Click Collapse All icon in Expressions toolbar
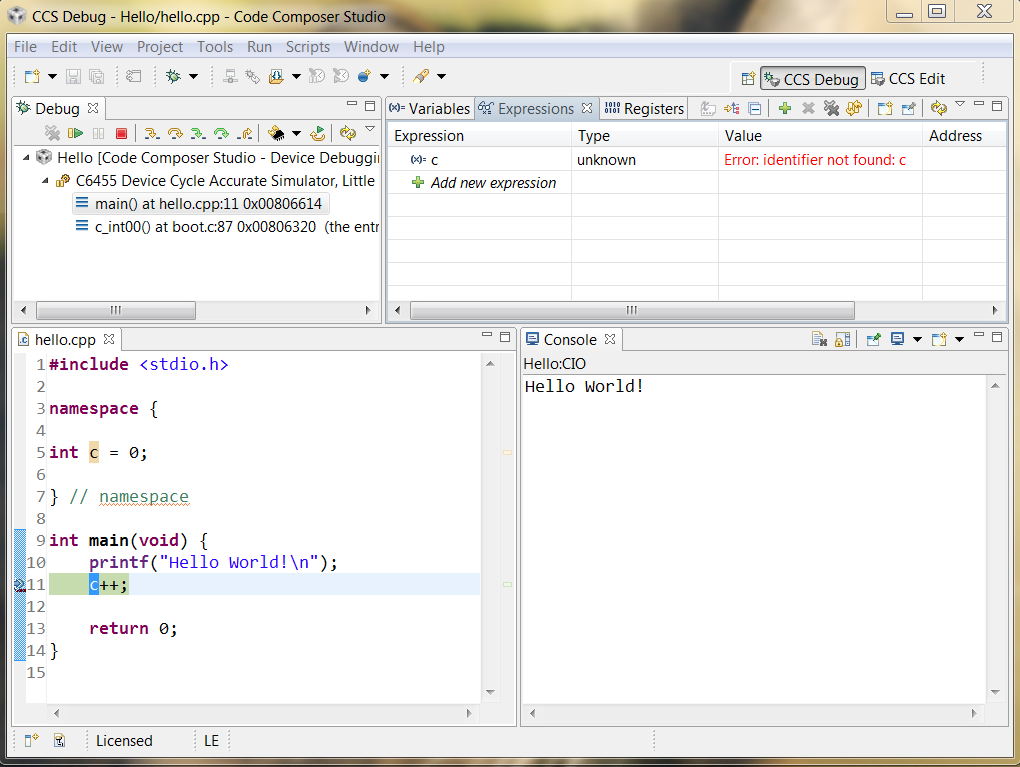This screenshot has height=767, width=1020. pos(755,109)
